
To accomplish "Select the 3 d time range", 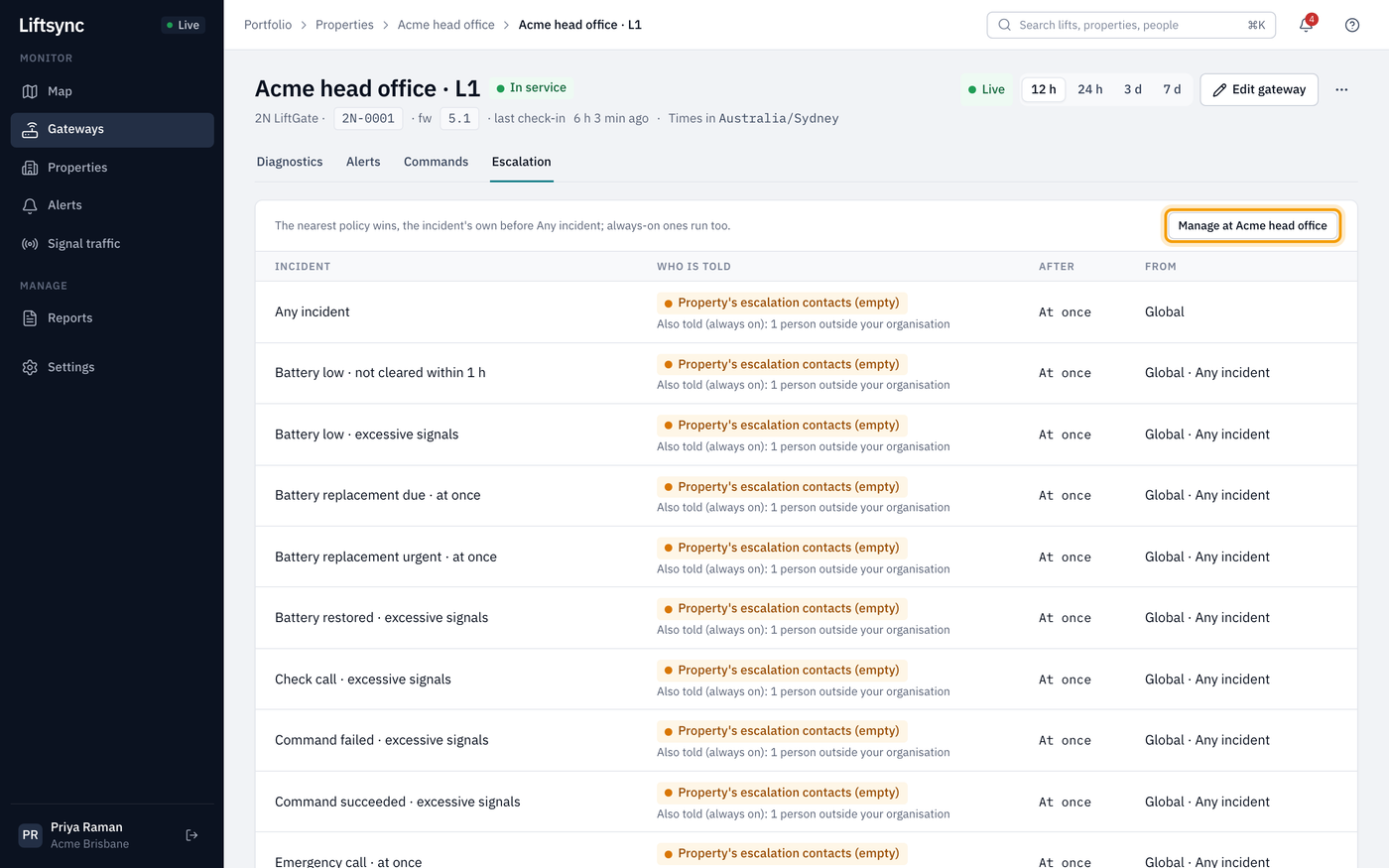I will [1133, 89].
